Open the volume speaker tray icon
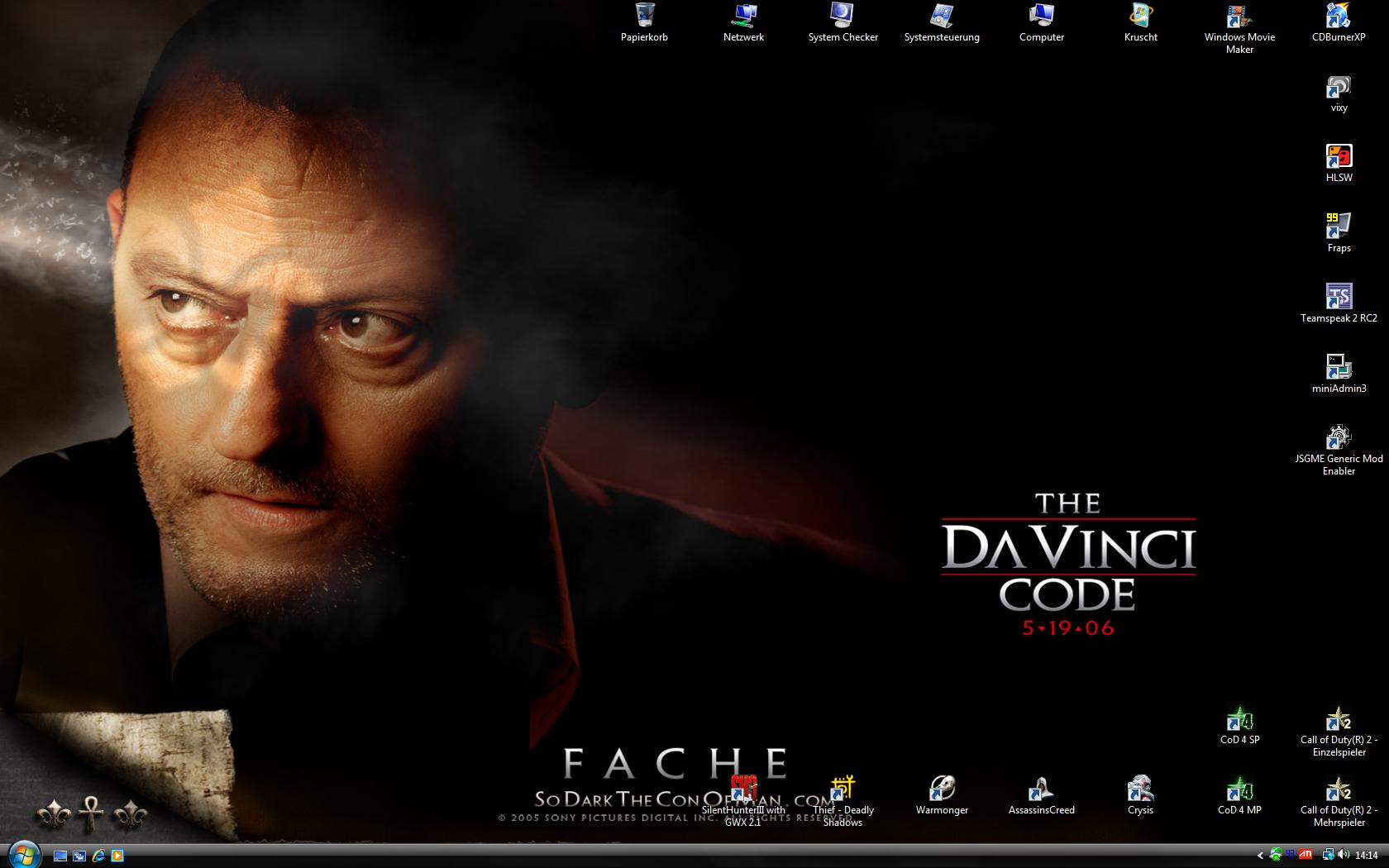 pos(1344,855)
